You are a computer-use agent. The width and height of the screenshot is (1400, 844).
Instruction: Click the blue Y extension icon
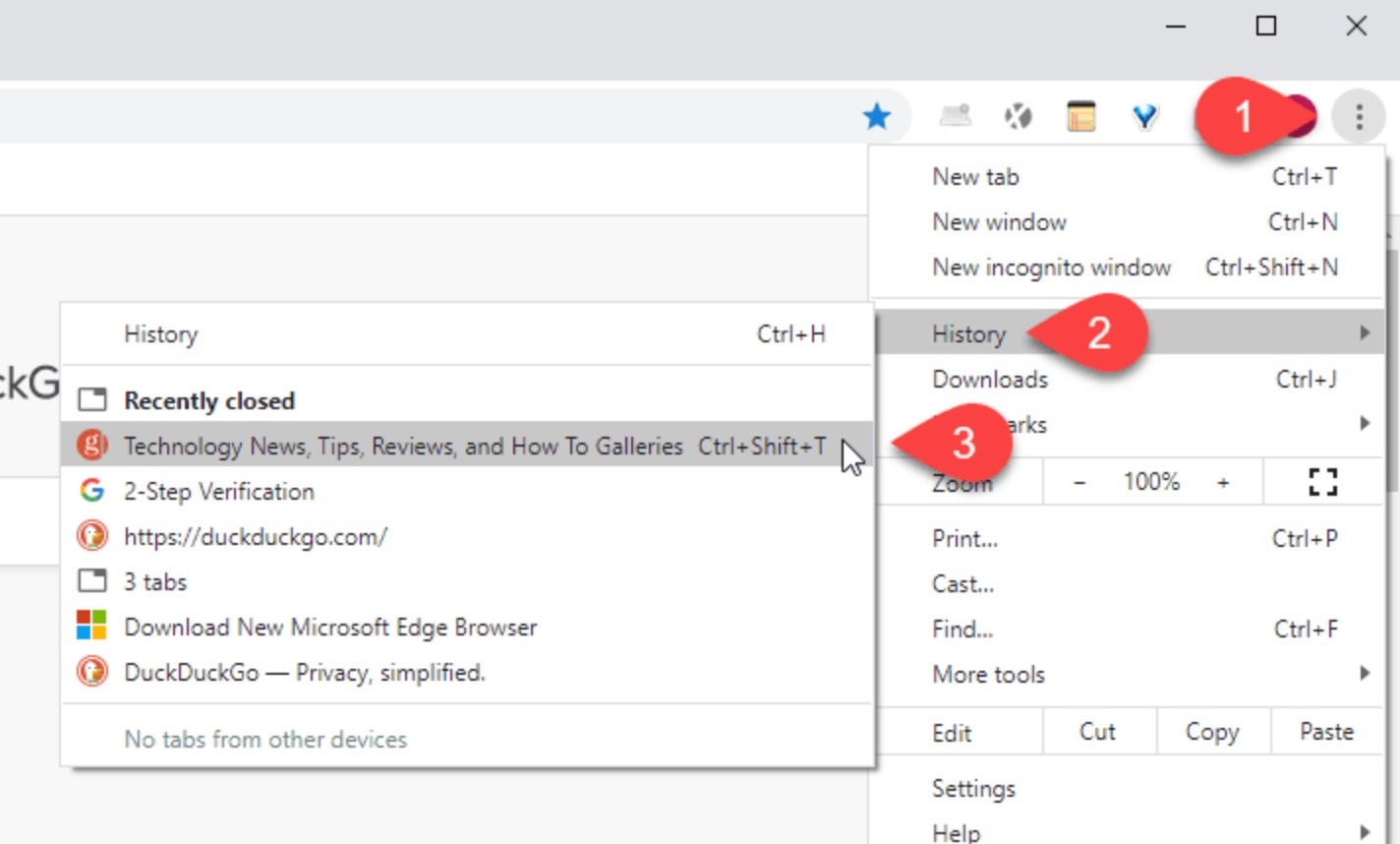pyautogui.click(x=1144, y=117)
